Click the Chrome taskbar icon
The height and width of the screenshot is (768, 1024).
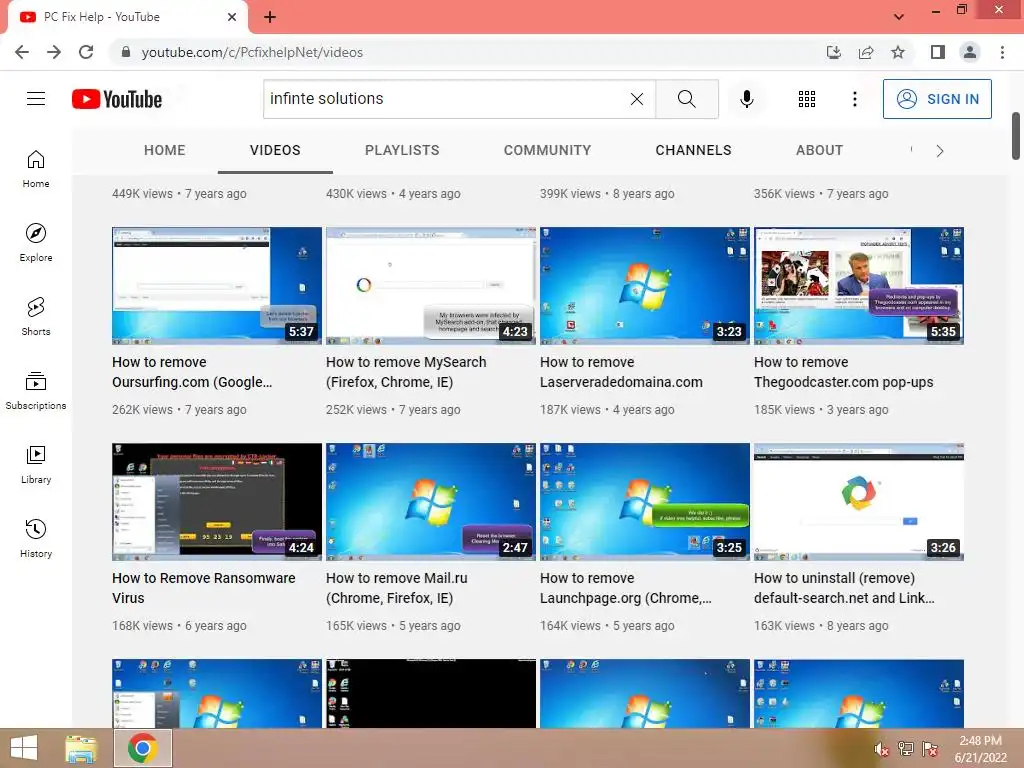click(142, 748)
